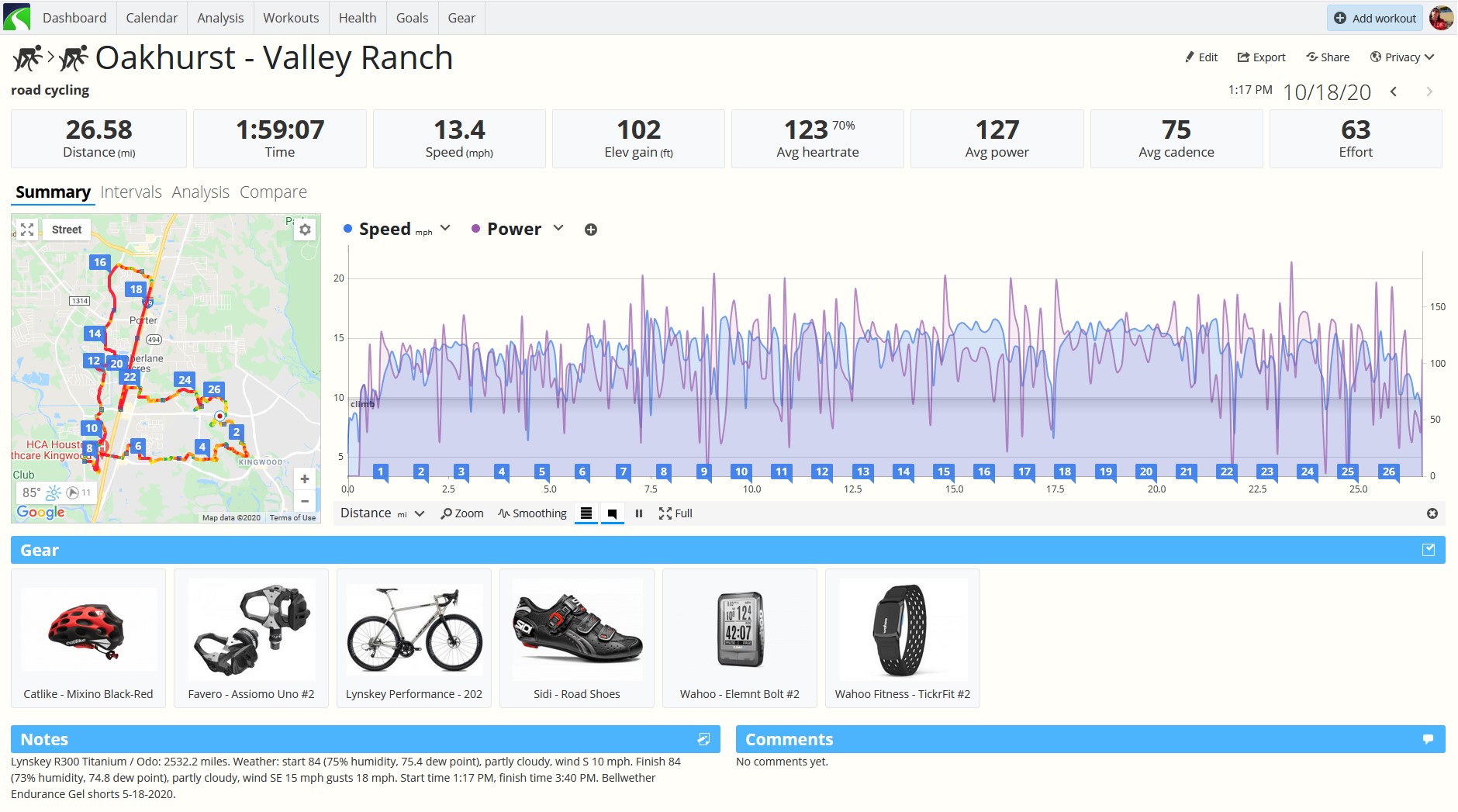Click the Export link
The image size is (1458, 812).
tap(1261, 57)
